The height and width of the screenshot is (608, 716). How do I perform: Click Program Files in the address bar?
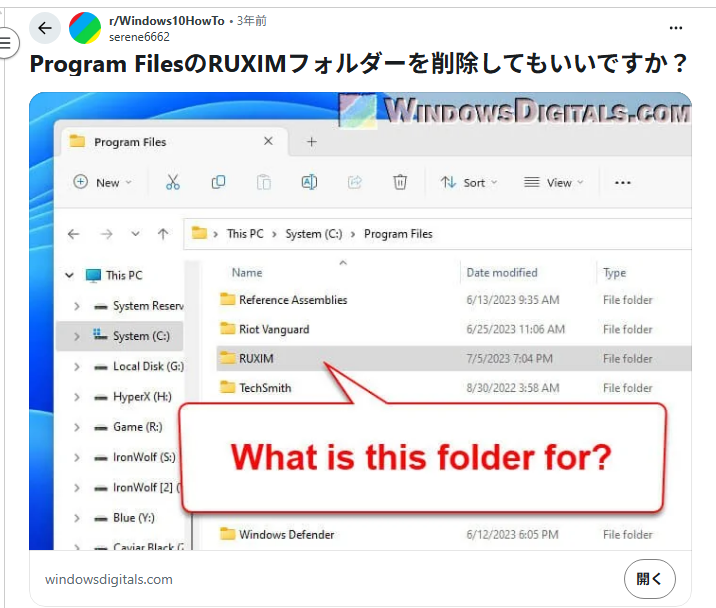coord(398,234)
